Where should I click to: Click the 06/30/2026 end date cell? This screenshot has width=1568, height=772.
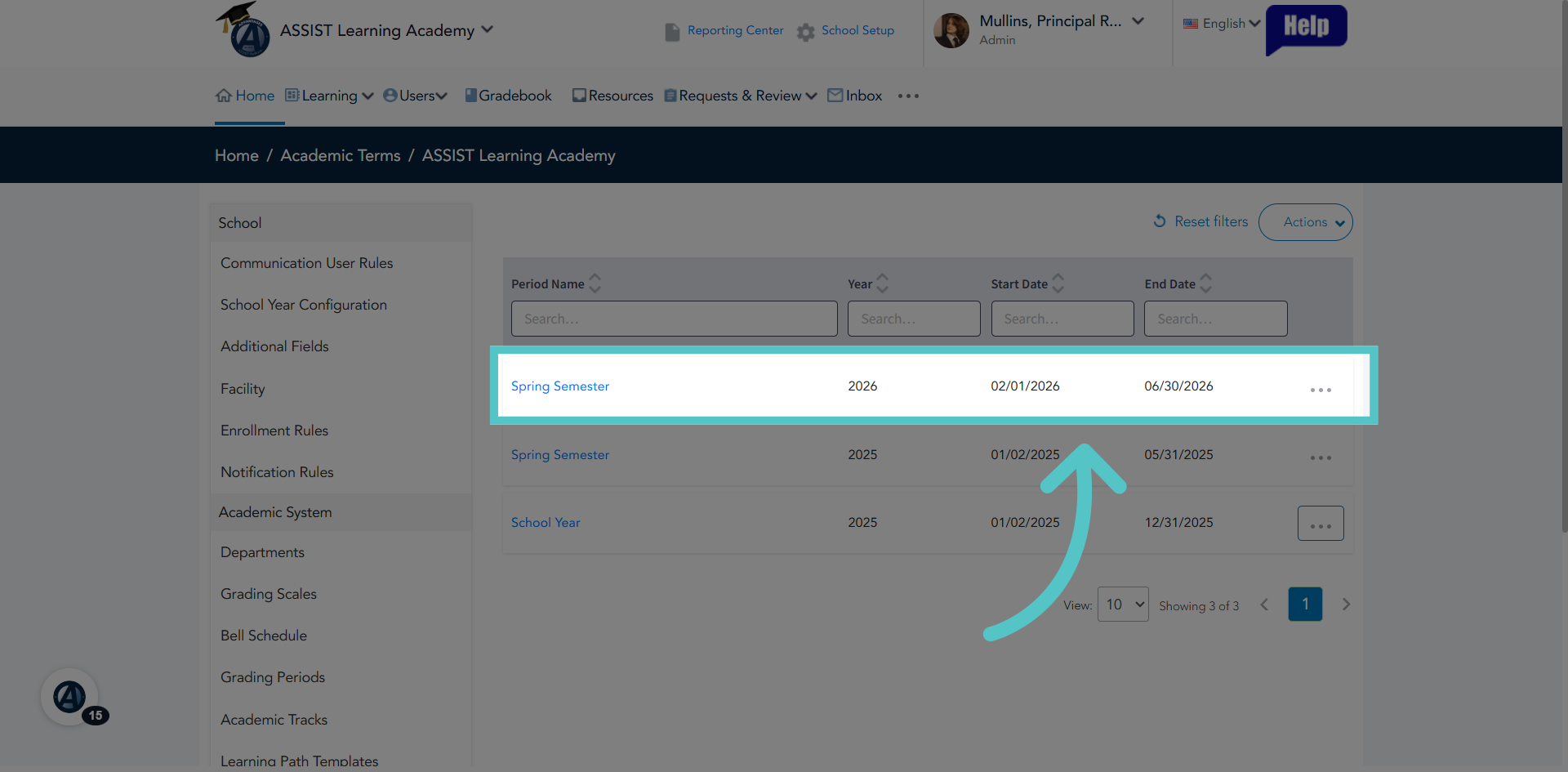[1178, 386]
